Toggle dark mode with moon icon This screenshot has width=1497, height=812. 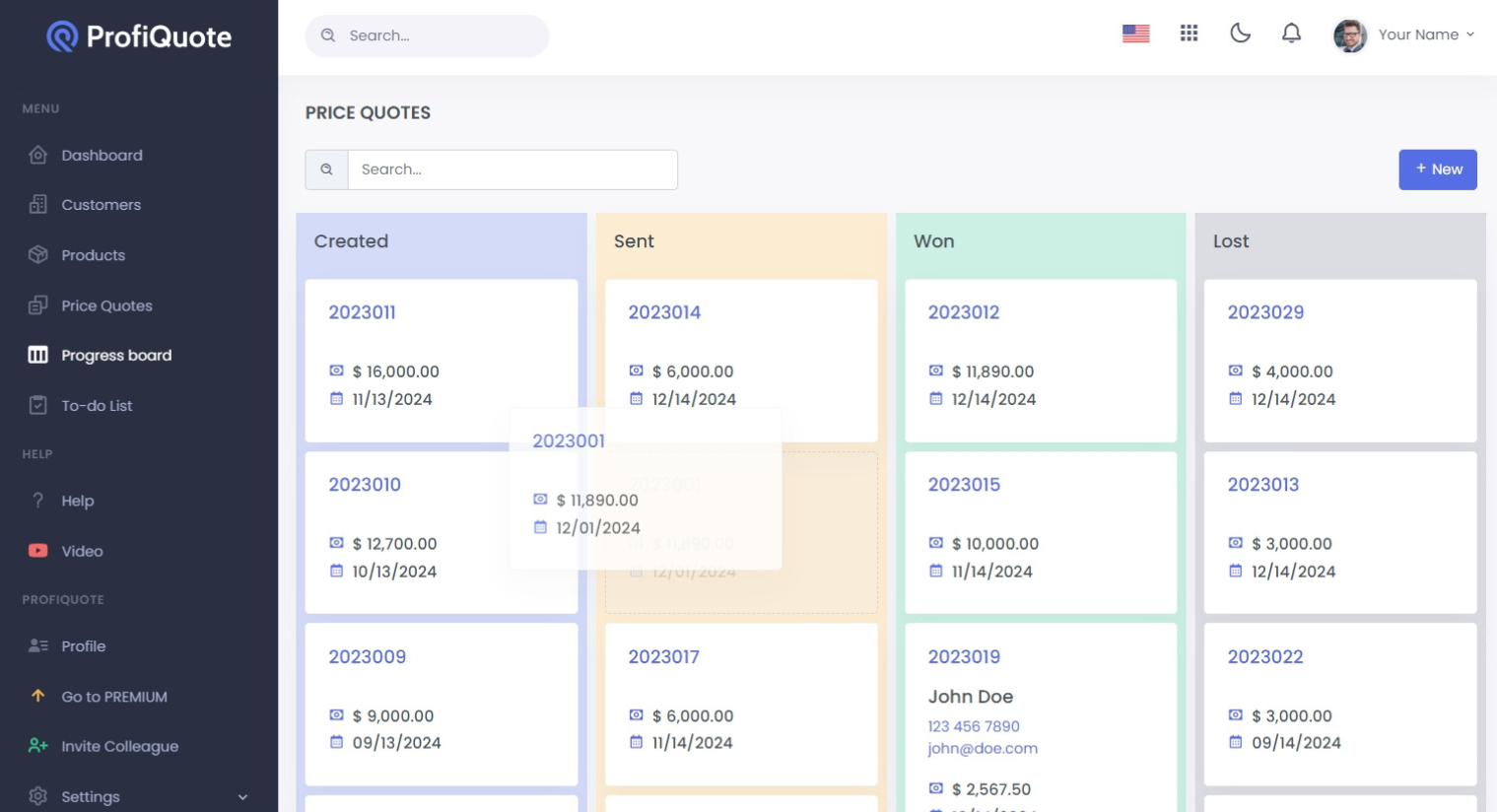pos(1240,34)
